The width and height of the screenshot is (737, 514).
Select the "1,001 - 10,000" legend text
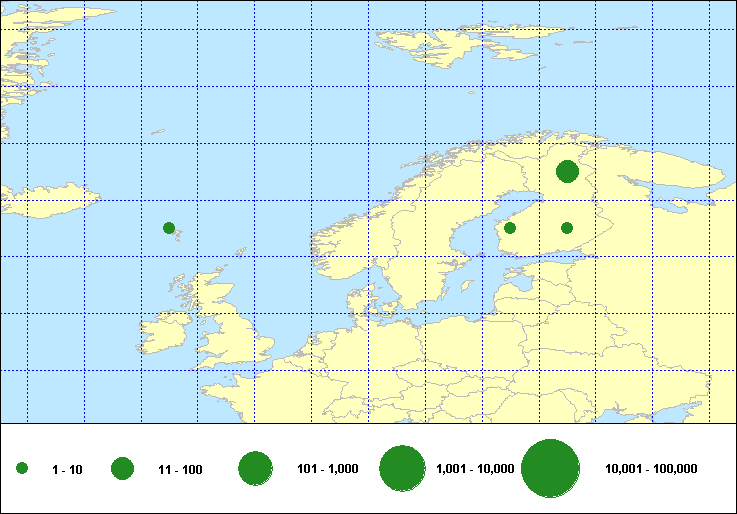pyautogui.click(x=475, y=469)
